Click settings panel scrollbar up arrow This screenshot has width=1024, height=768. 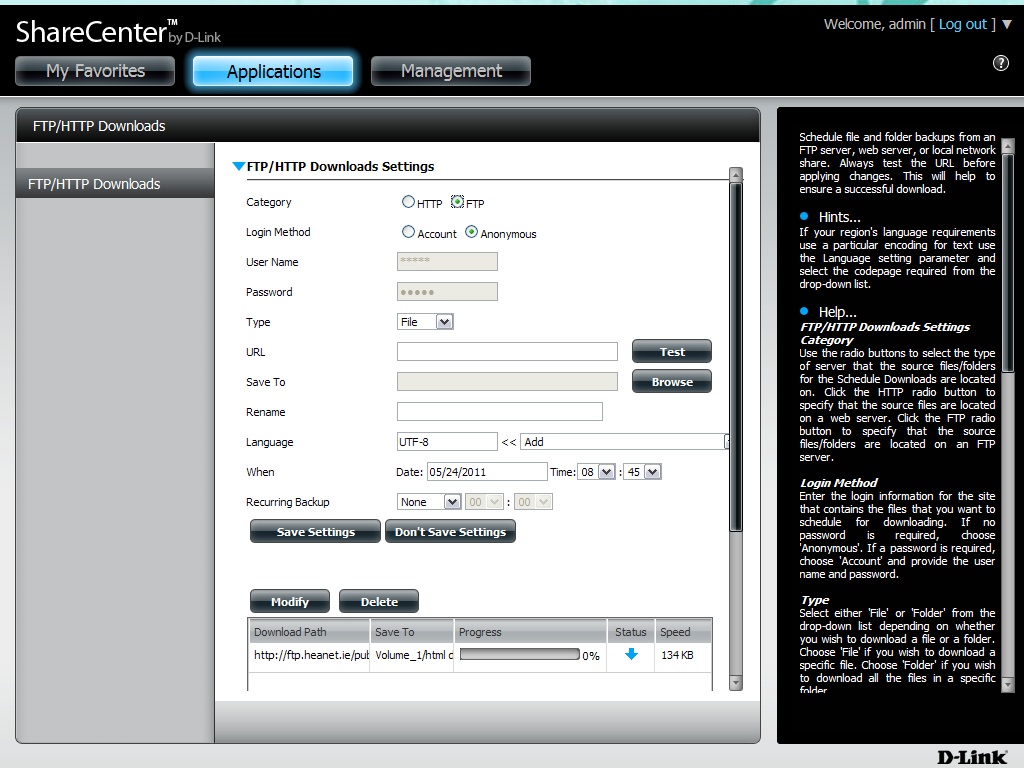[x=735, y=175]
